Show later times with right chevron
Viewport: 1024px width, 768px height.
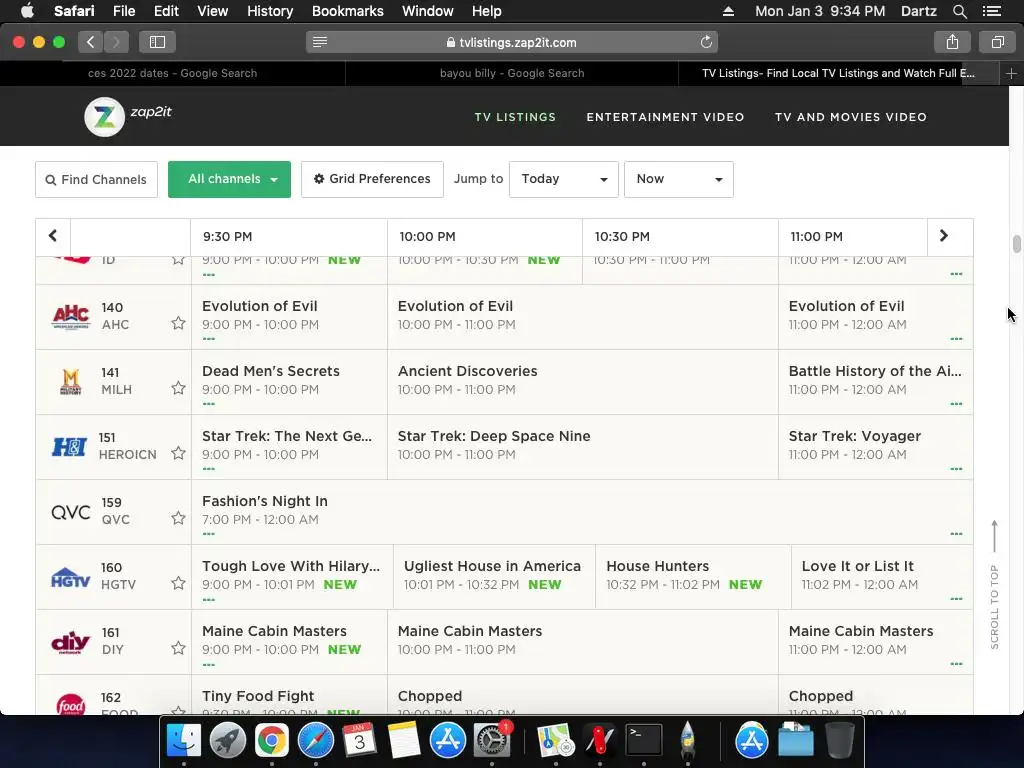pos(944,236)
